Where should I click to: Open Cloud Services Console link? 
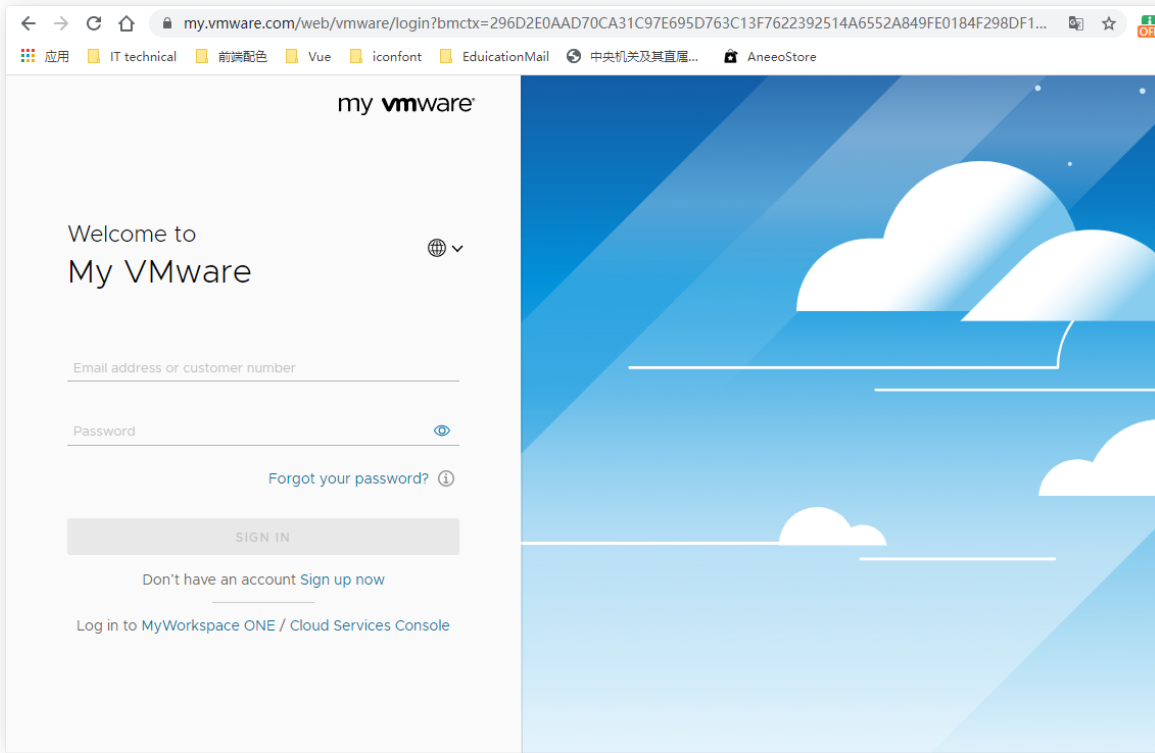pos(370,626)
